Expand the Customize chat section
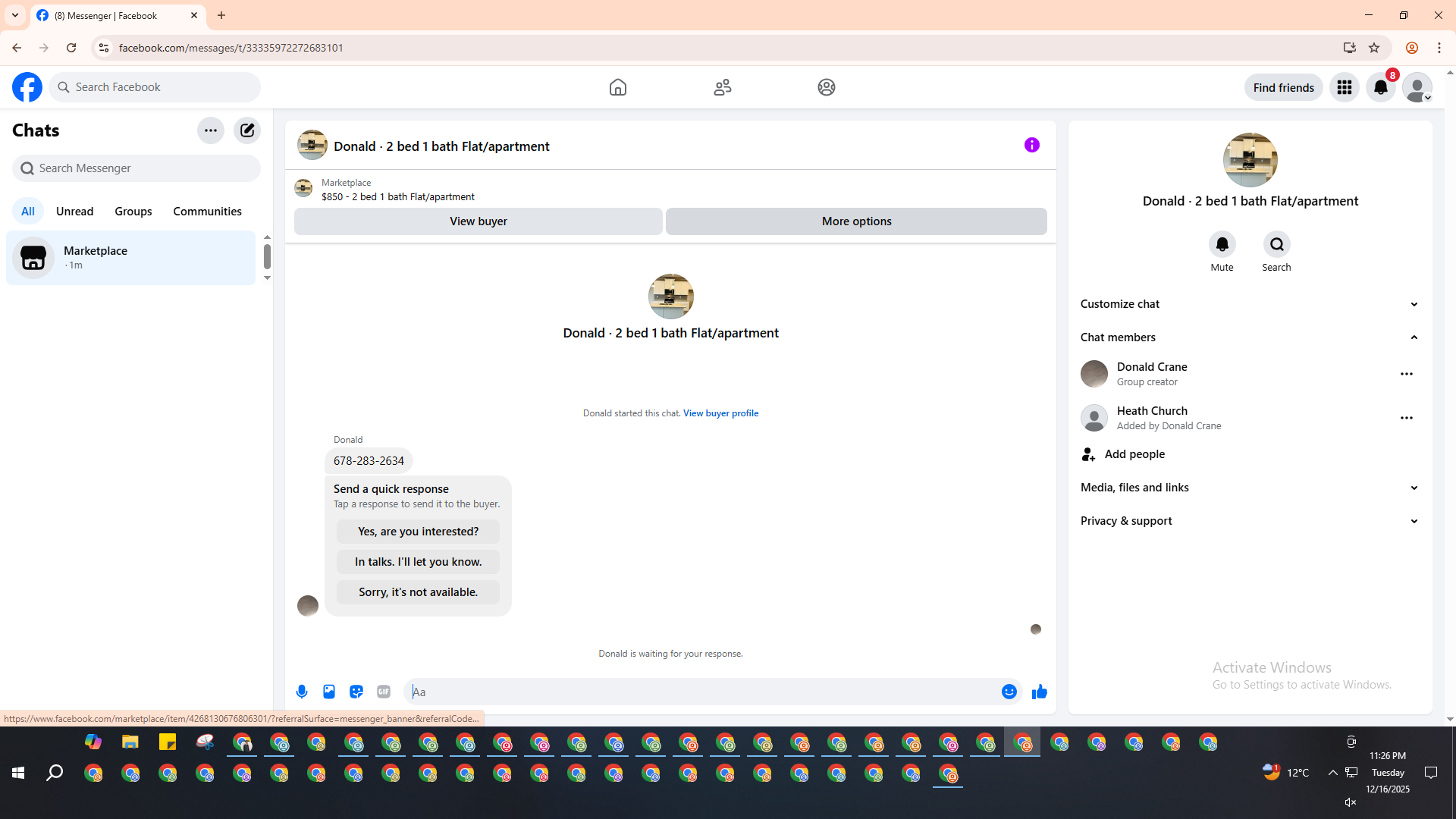This screenshot has width=1456, height=819. click(1250, 304)
